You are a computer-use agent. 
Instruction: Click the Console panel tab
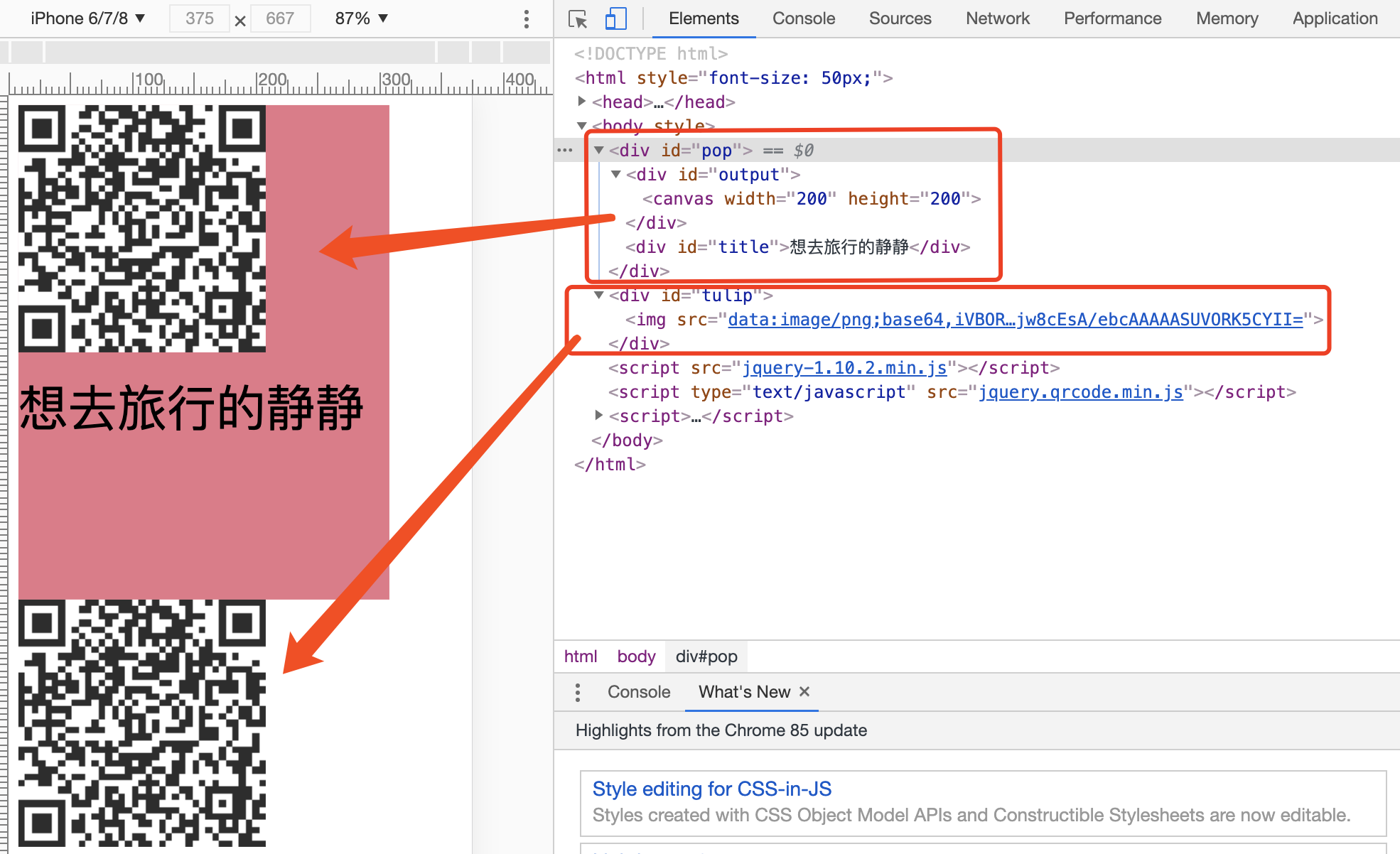(x=802, y=17)
